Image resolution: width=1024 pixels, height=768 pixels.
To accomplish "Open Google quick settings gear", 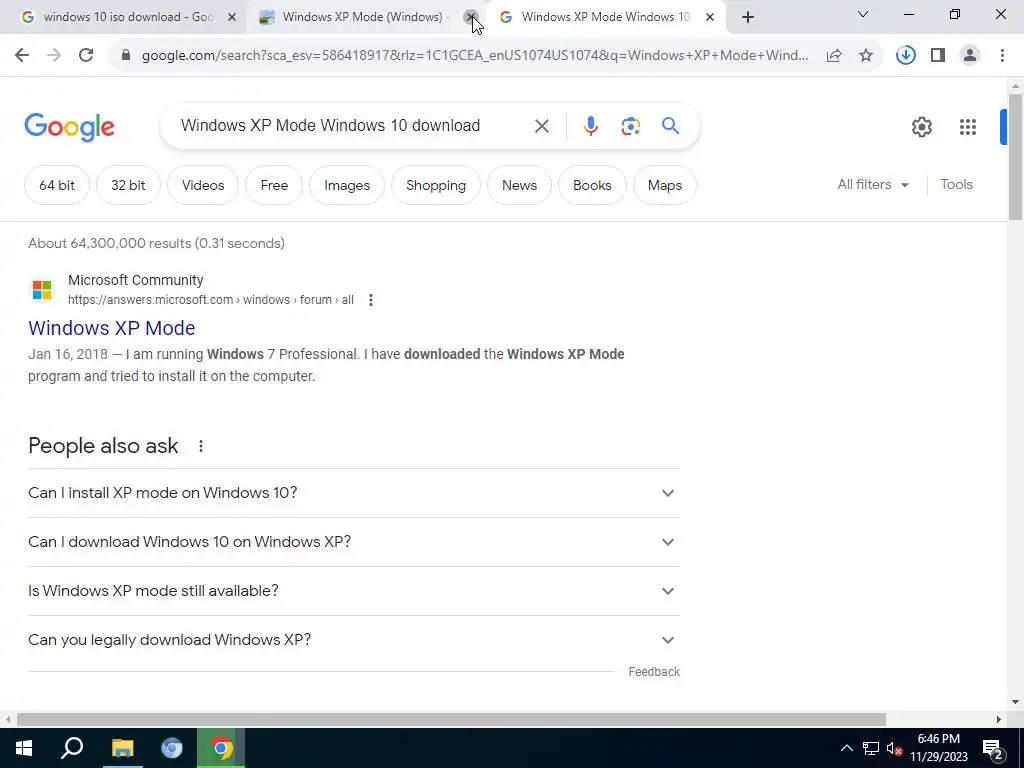I will pyautogui.click(x=921, y=127).
